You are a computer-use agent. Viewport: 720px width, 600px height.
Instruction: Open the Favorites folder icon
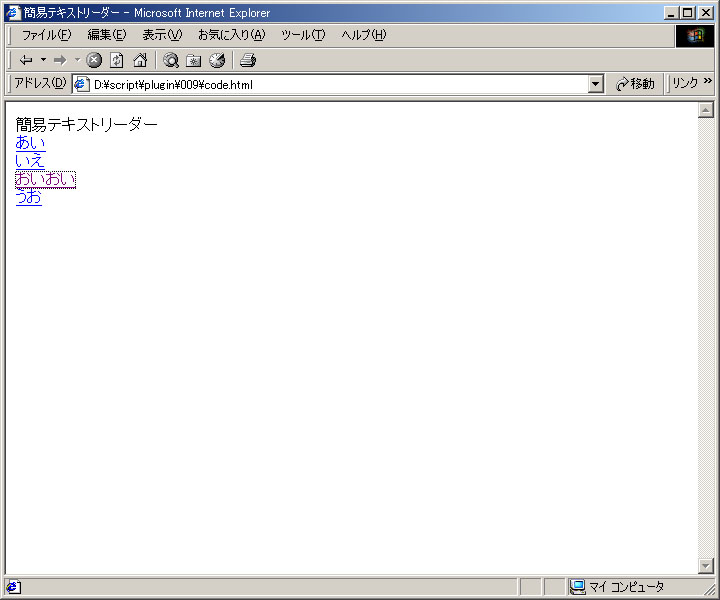(x=194, y=60)
